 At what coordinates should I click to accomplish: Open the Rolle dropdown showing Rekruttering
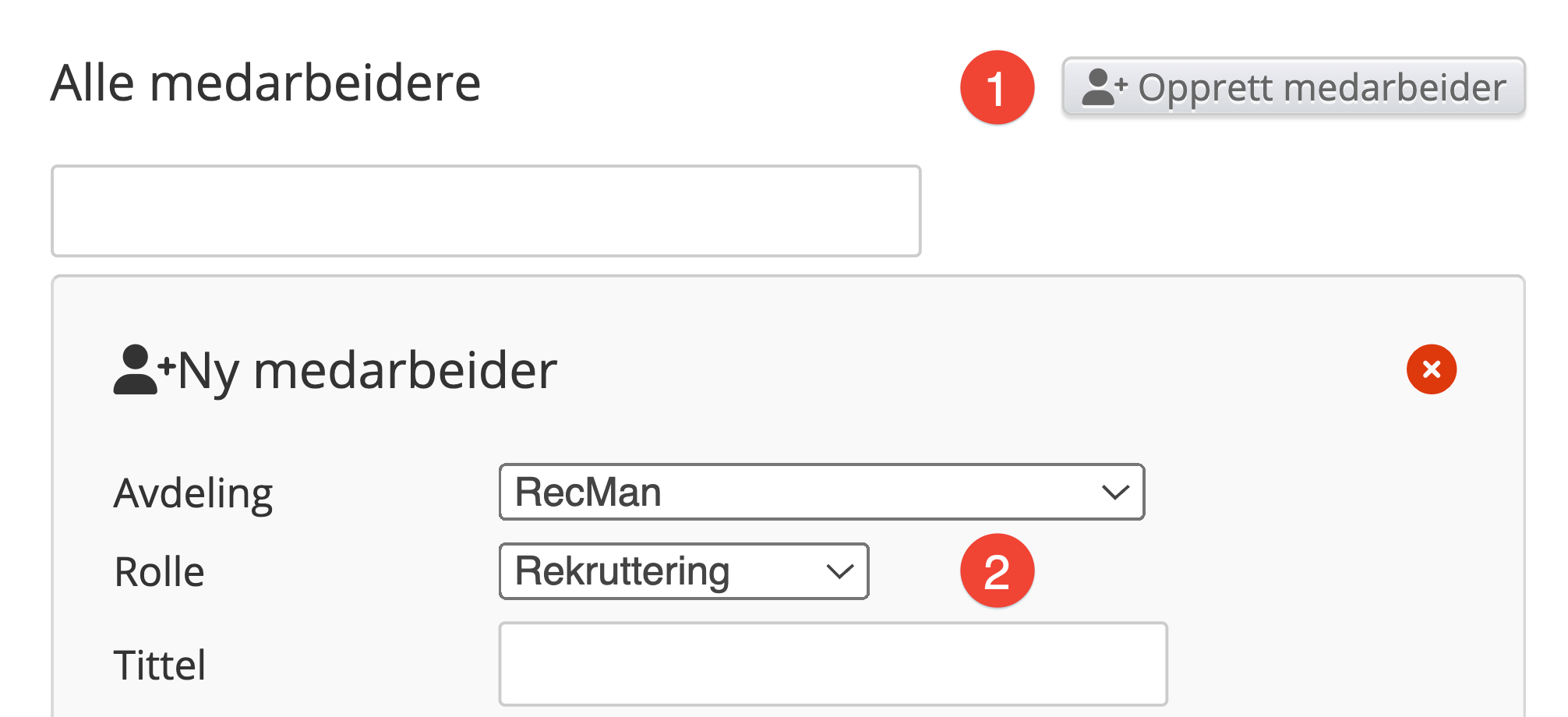[x=683, y=571]
